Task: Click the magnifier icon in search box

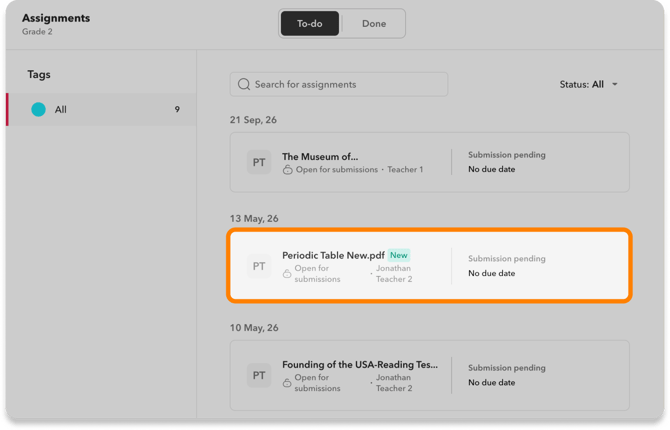Action: point(244,84)
